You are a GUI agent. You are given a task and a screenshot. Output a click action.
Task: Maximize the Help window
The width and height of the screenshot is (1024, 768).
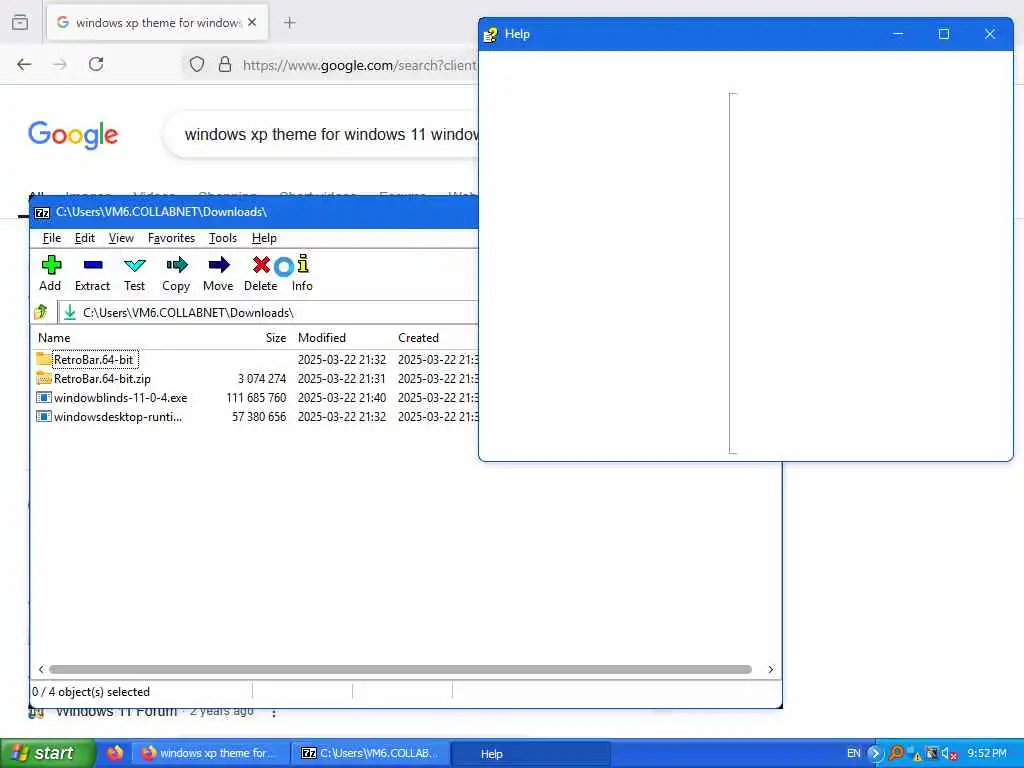tap(944, 34)
